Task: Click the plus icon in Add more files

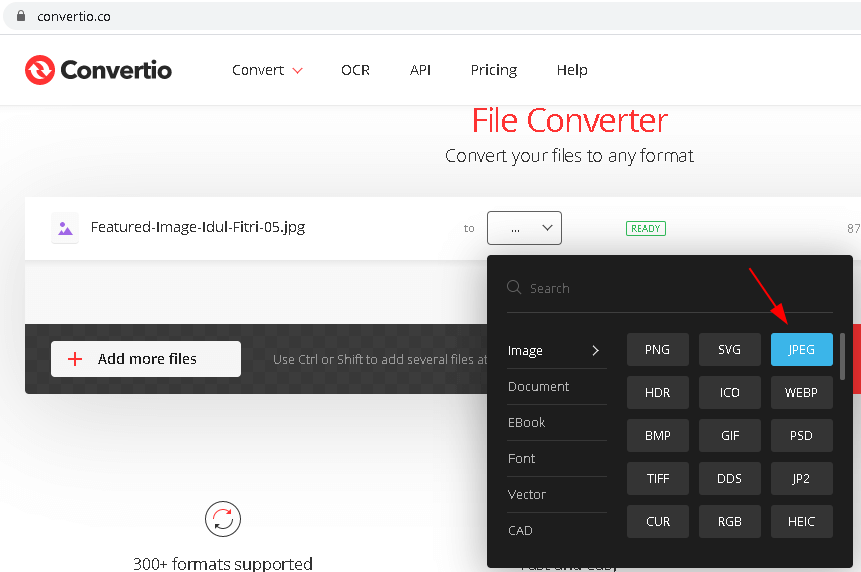Action: [x=74, y=359]
